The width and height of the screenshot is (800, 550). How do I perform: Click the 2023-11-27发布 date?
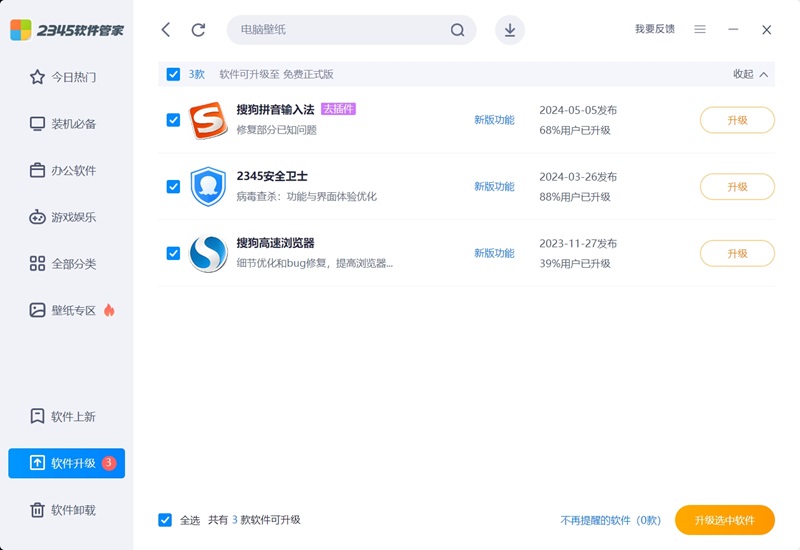coord(578,243)
